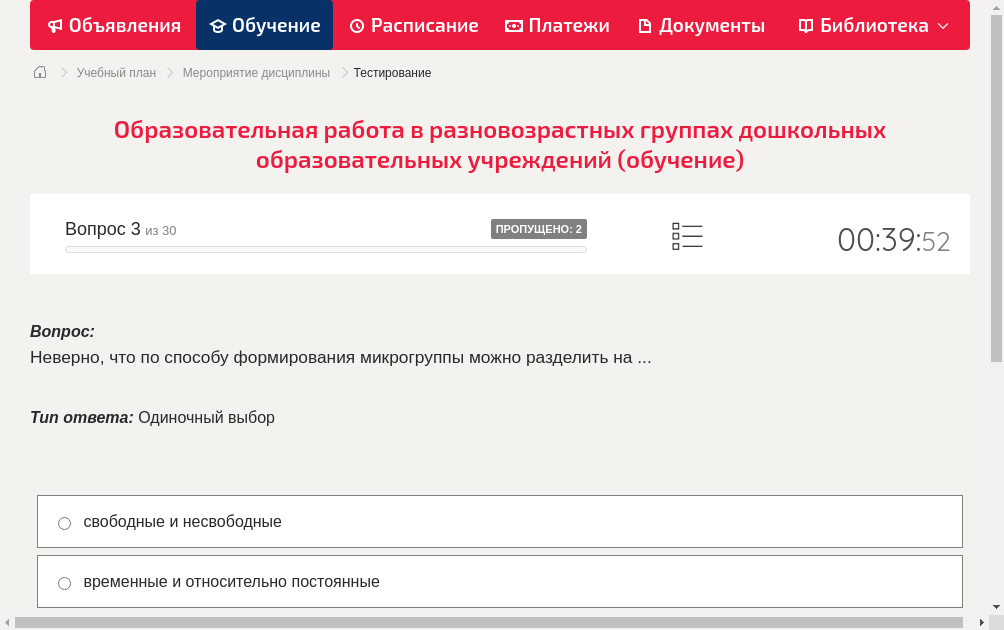1004x630 pixels.
Task: Click the clock icon beside Расписание
Action: [x=356, y=25]
